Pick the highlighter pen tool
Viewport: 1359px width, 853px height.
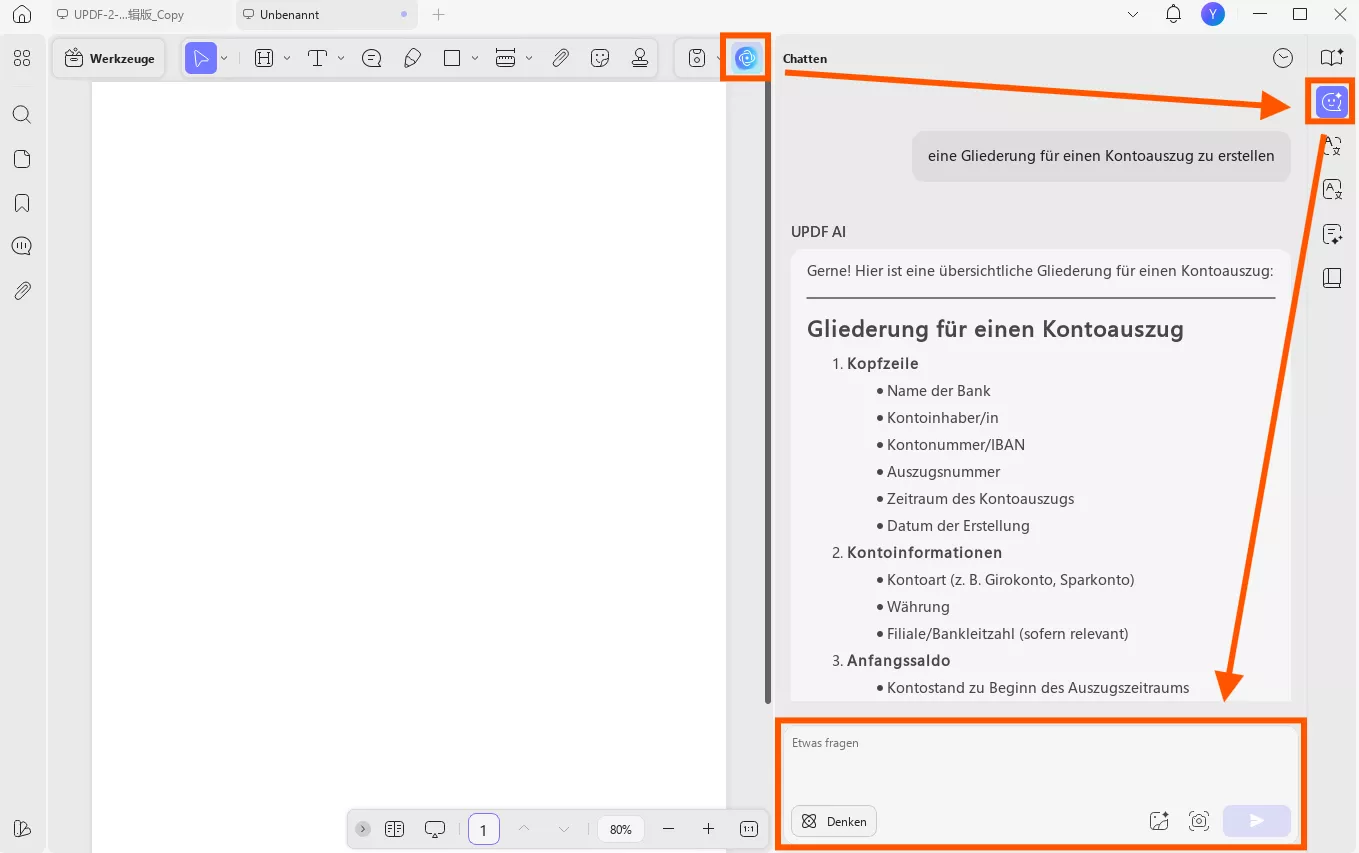pos(412,58)
